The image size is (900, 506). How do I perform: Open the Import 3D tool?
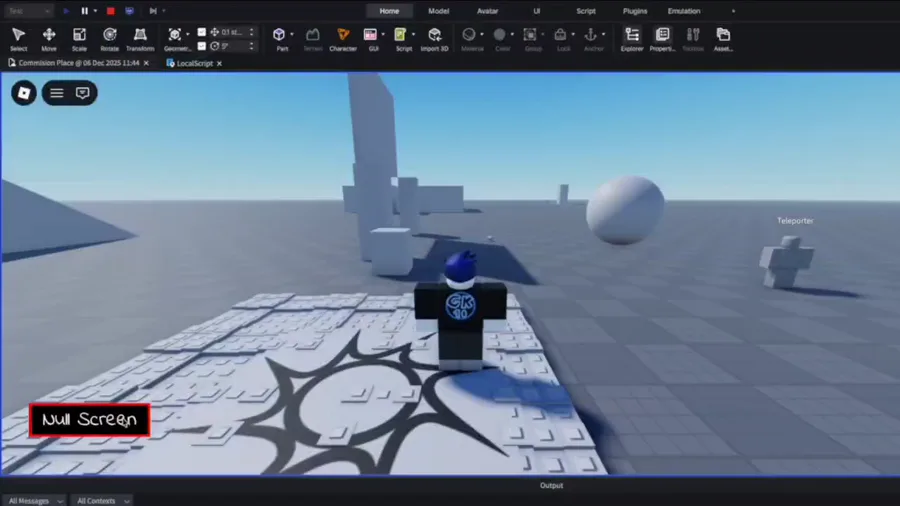point(435,39)
